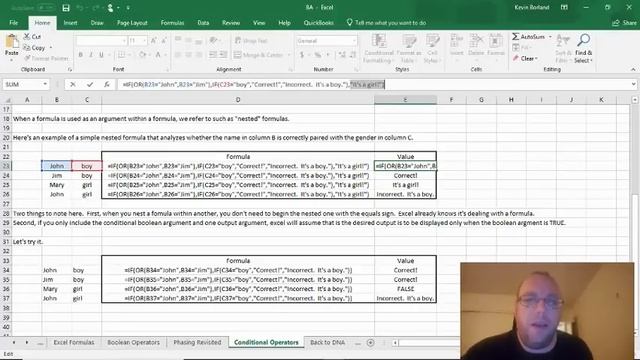Click the Delete cells icon
Screen dimensions: 640x360
(x=476, y=41)
